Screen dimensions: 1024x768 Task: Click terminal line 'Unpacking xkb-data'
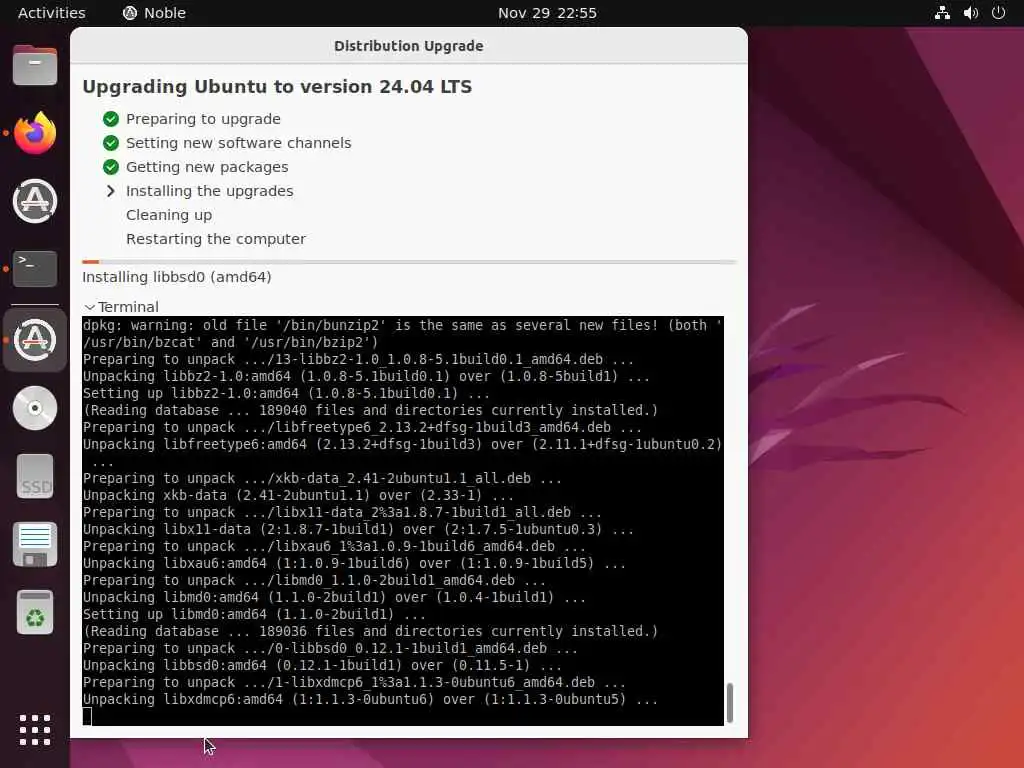click(x=298, y=495)
